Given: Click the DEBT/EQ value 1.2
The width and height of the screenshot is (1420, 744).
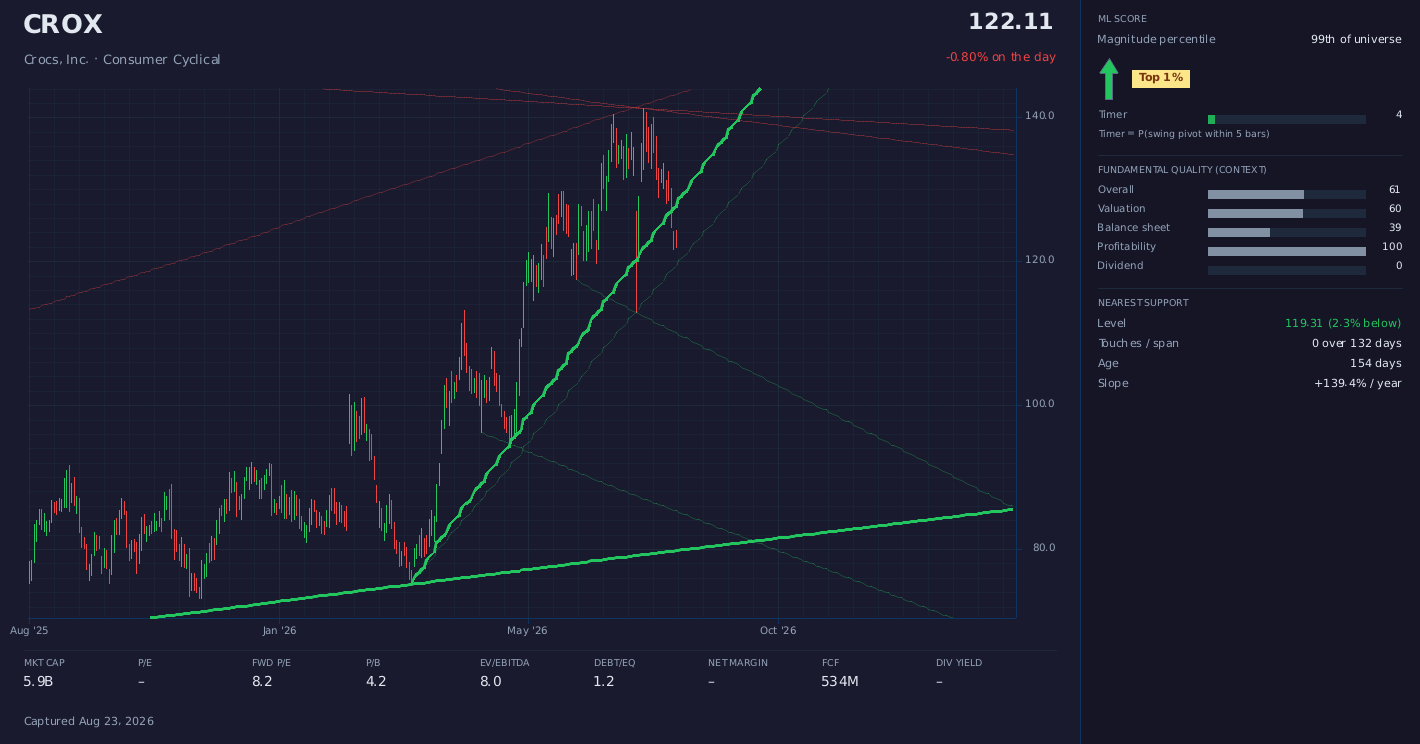Looking at the screenshot, I should pos(604,682).
